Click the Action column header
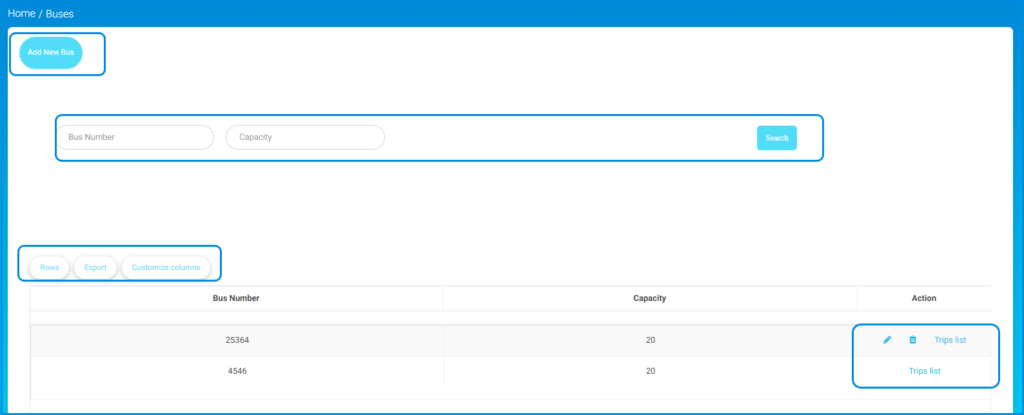1024x415 pixels. click(x=924, y=298)
